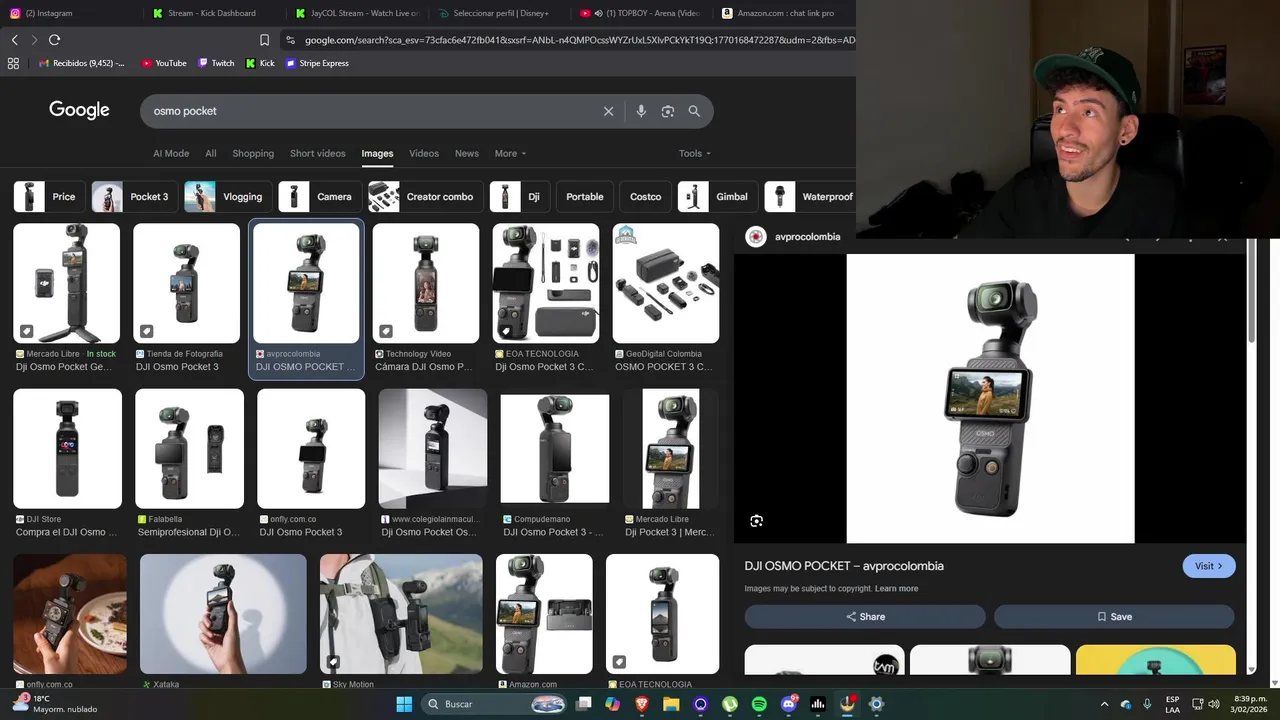Click the Share button in preview panel
This screenshot has width=1280, height=720.
point(865,617)
